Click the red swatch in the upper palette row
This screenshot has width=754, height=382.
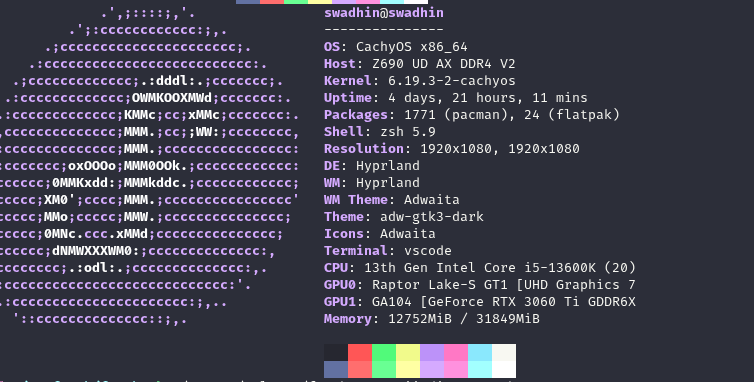click(x=360, y=352)
